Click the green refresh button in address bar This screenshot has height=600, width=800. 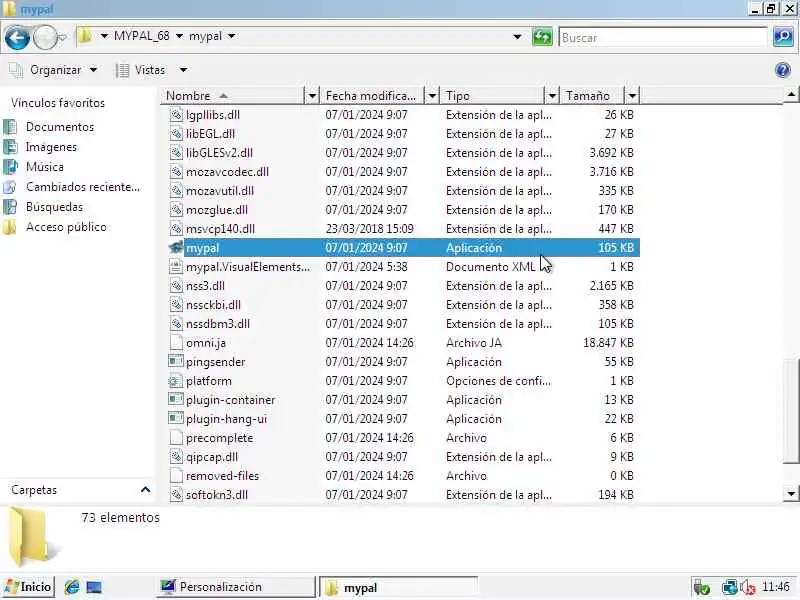pos(542,37)
